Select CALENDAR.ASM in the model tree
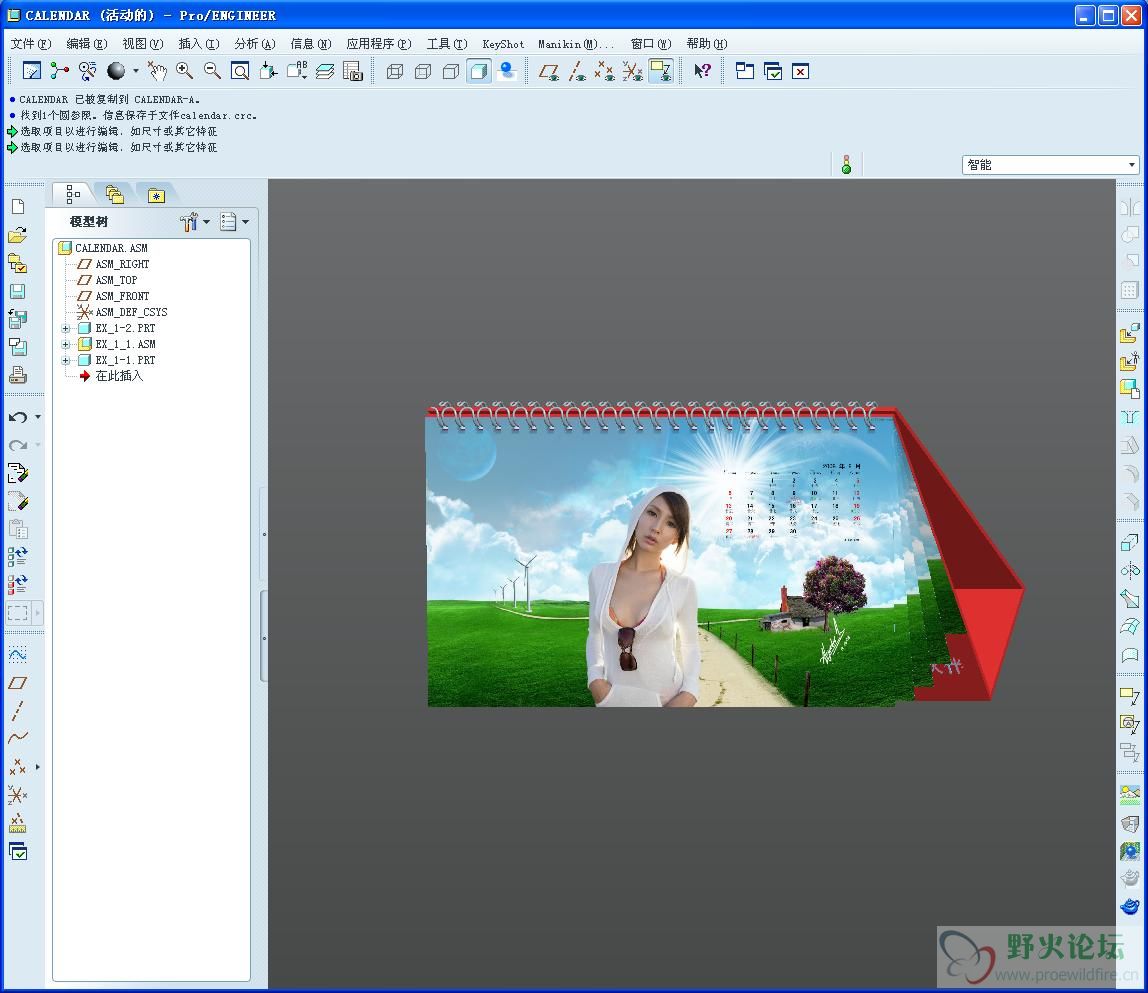This screenshot has height=993, width=1148. coord(111,248)
